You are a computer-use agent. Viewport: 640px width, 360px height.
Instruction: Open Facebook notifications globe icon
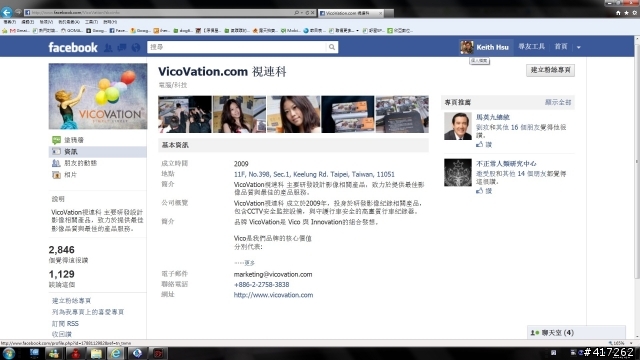[x=136, y=48]
